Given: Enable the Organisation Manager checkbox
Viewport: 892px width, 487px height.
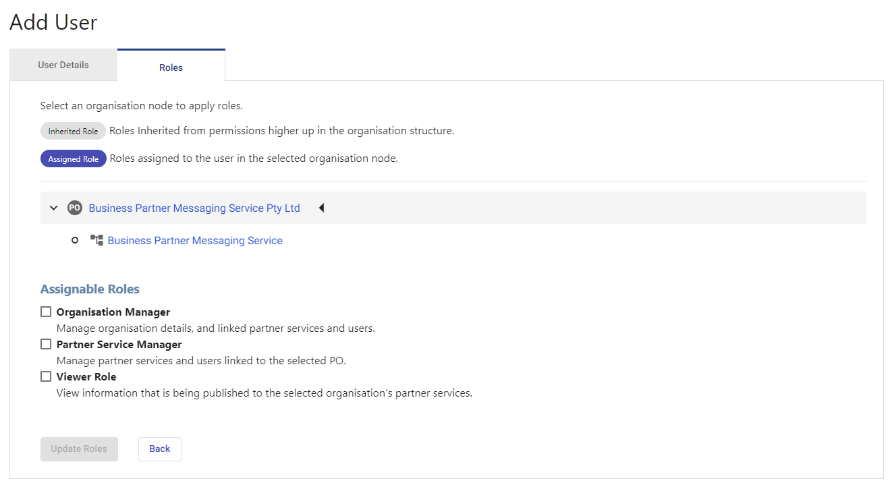Looking at the screenshot, I should coord(46,312).
